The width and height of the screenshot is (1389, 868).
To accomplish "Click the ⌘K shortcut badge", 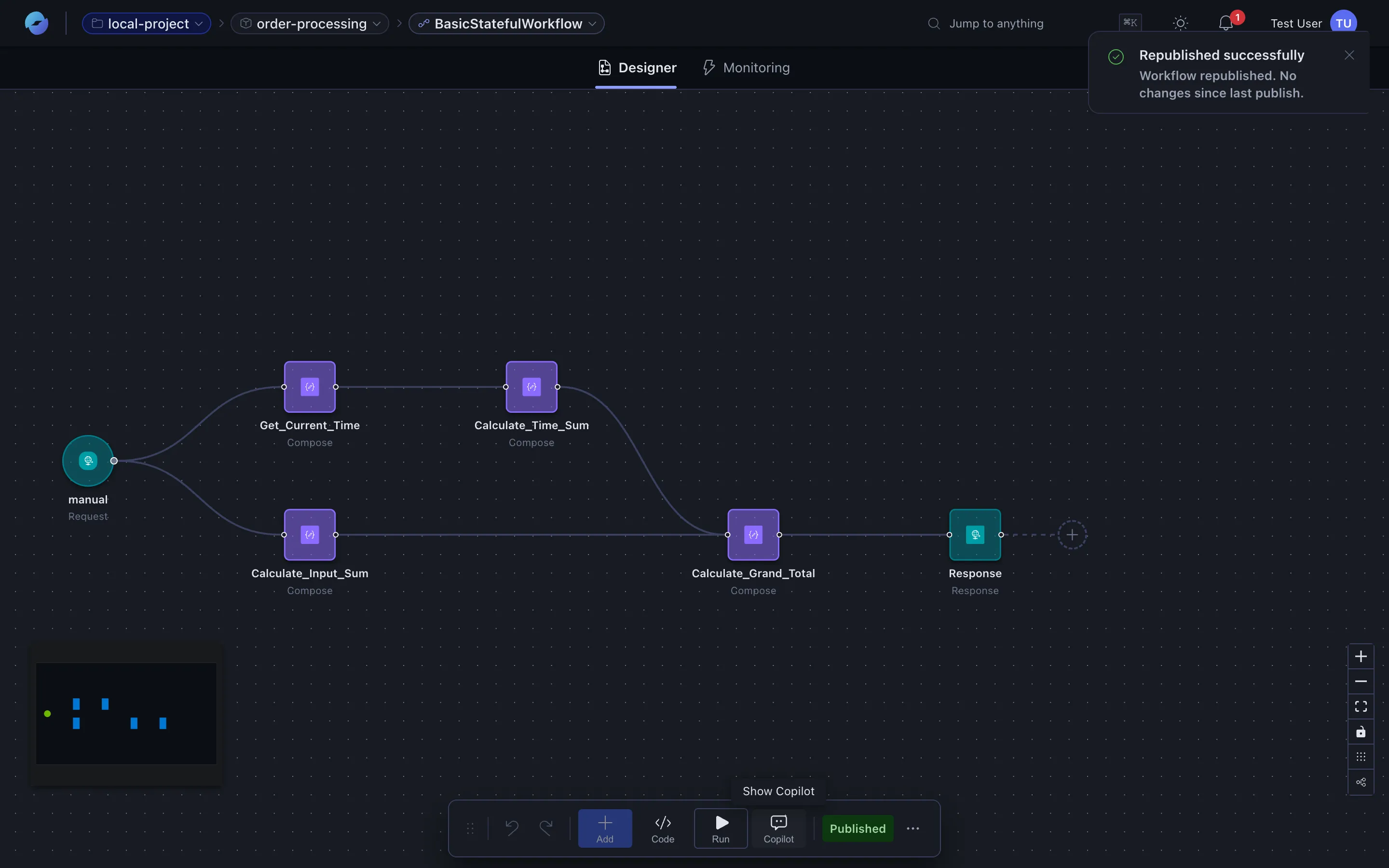I will pyautogui.click(x=1130, y=23).
